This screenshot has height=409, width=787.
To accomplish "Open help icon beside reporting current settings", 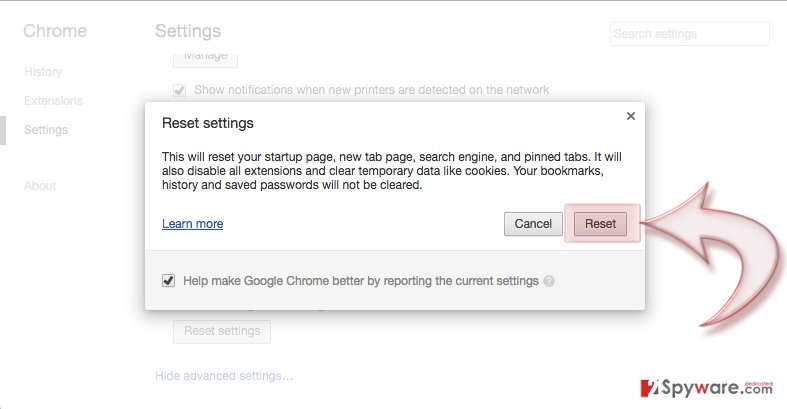I will click(549, 281).
